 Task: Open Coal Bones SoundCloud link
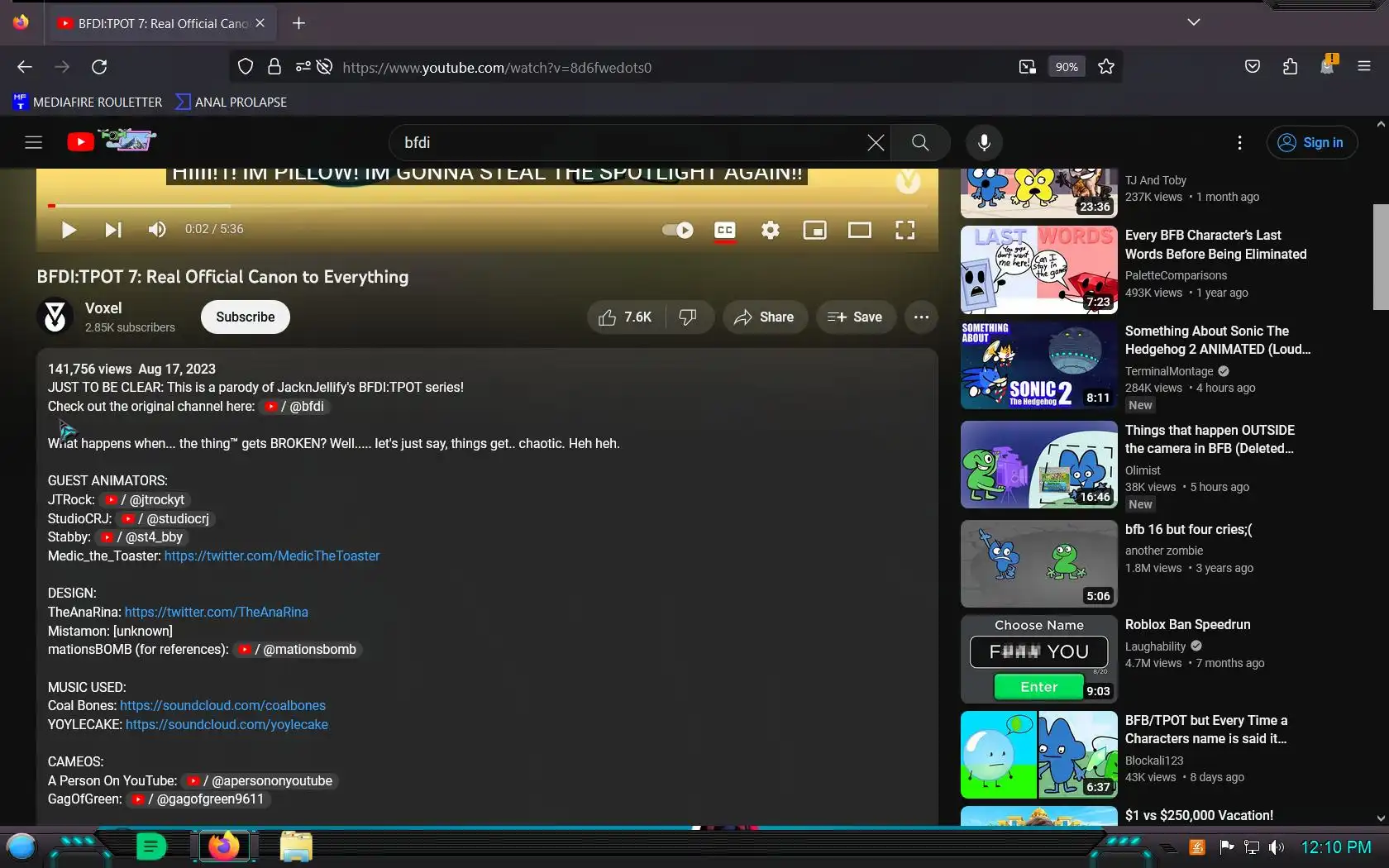pyautogui.click(x=222, y=706)
